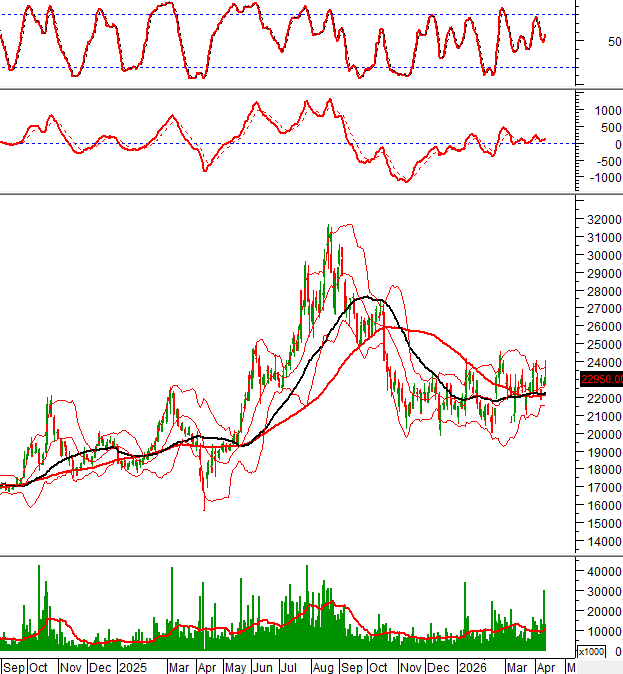Select the 2025 label on the time axis

(132, 666)
